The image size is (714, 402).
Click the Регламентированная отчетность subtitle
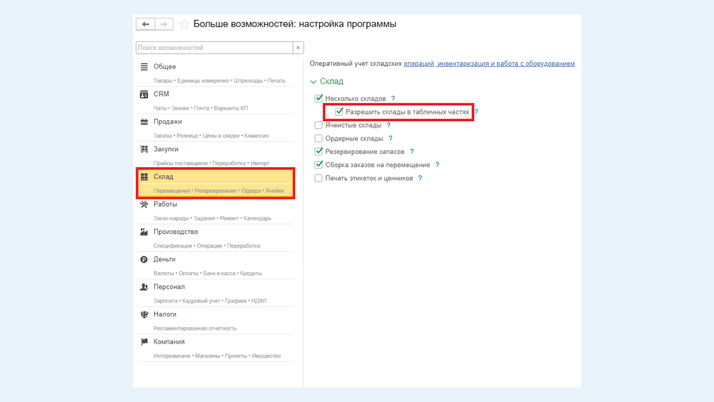click(x=195, y=328)
